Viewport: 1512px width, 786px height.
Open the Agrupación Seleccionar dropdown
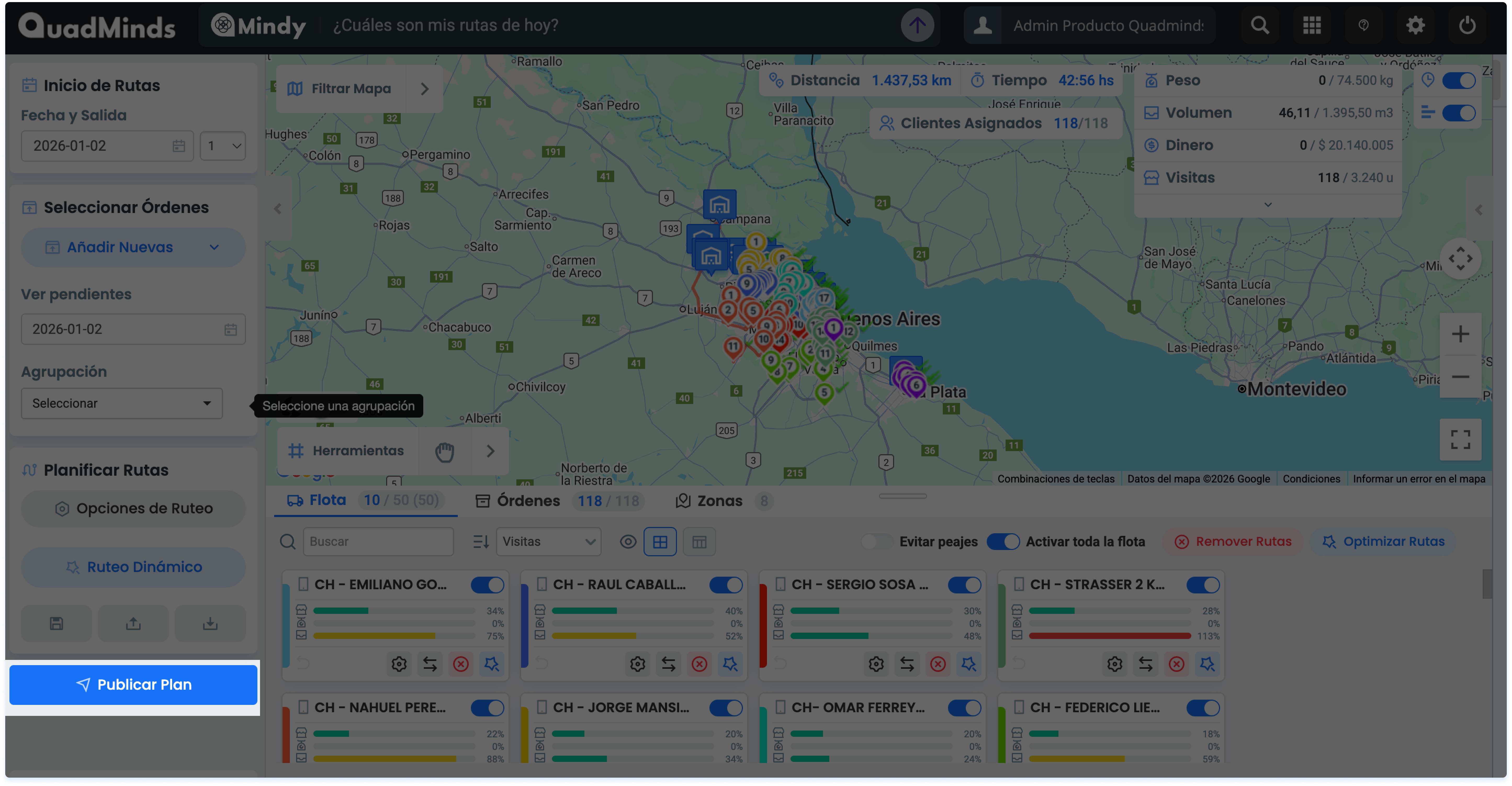tap(121, 403)
